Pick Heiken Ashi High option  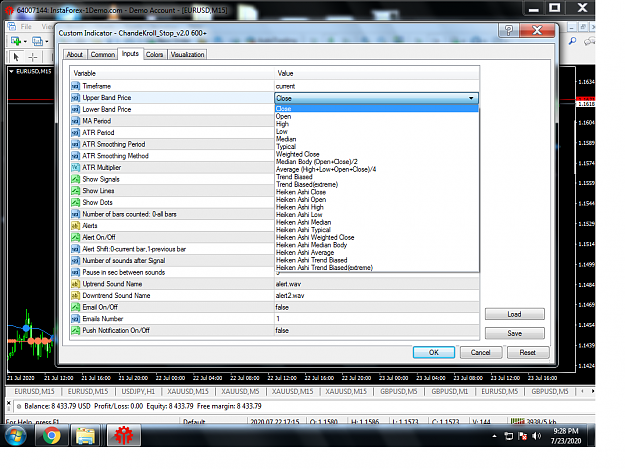point(377,207)
